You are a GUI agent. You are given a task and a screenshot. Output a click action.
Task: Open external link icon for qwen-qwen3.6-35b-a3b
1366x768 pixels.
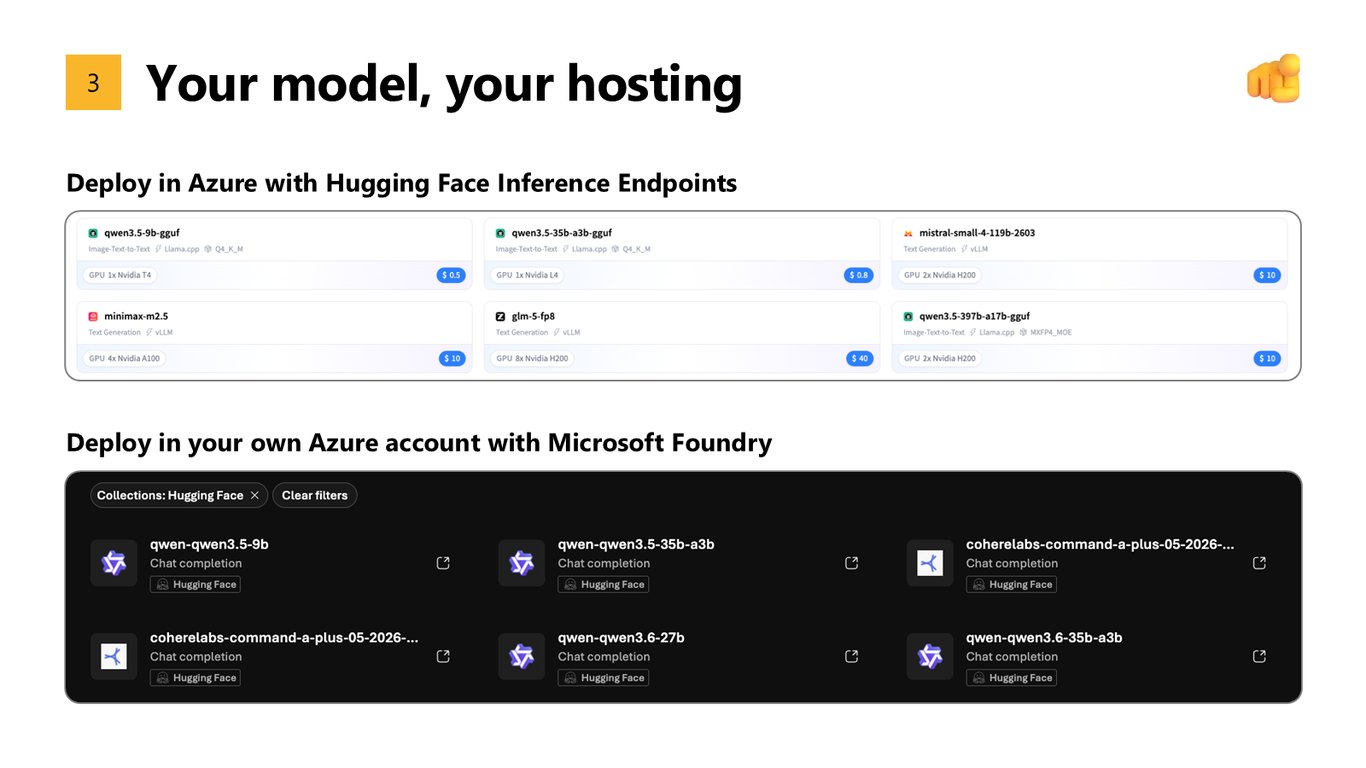click(x=1259, y=656)
